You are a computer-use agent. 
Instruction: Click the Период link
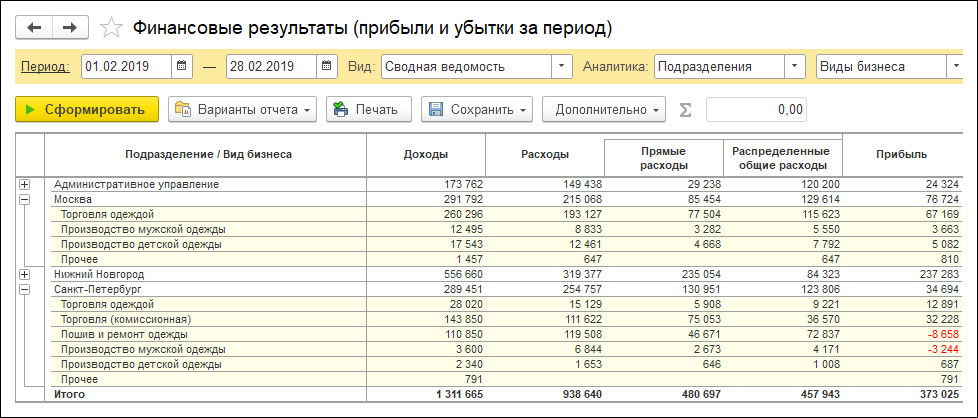[46, 67]
